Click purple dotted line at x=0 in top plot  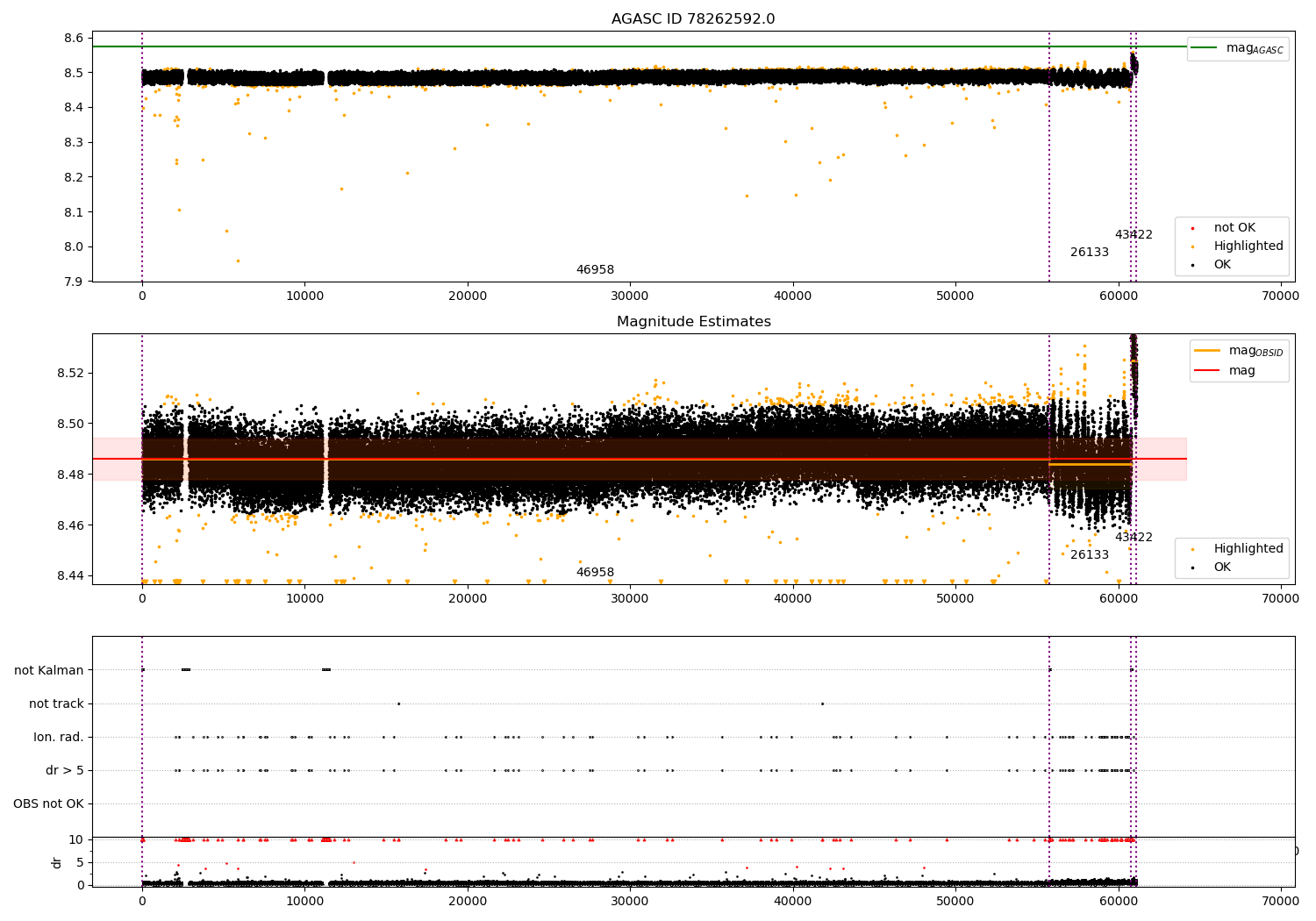[x=142, y=175]
